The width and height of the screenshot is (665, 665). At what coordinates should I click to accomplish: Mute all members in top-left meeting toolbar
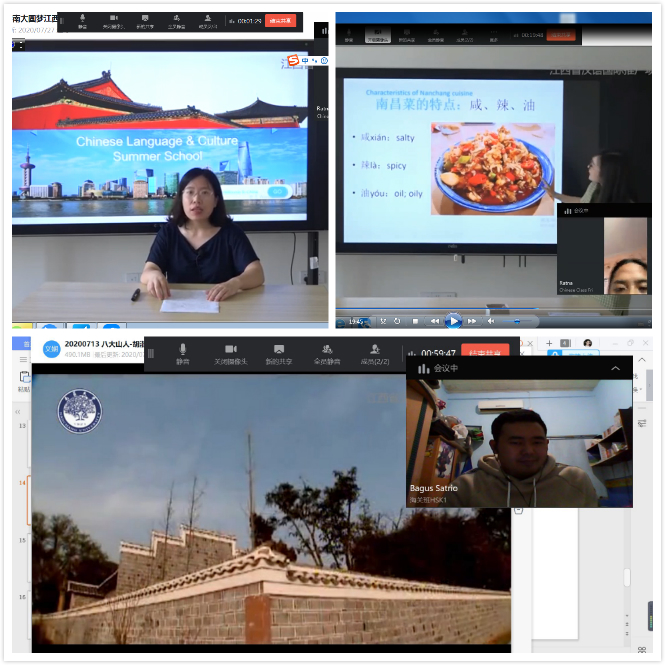click(176, 21)
